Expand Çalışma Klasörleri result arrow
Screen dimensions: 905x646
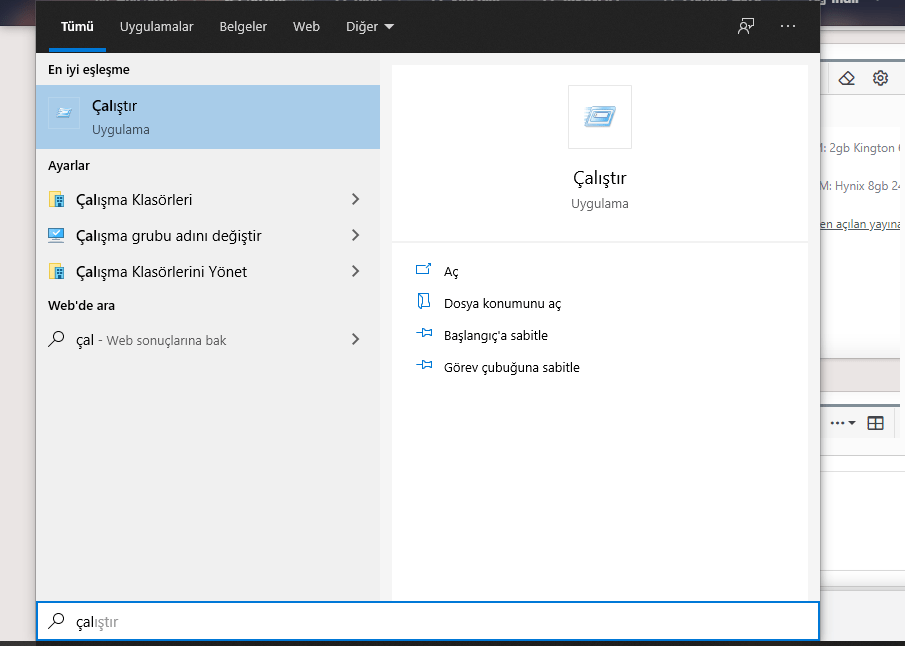click(x=356, y=199)
